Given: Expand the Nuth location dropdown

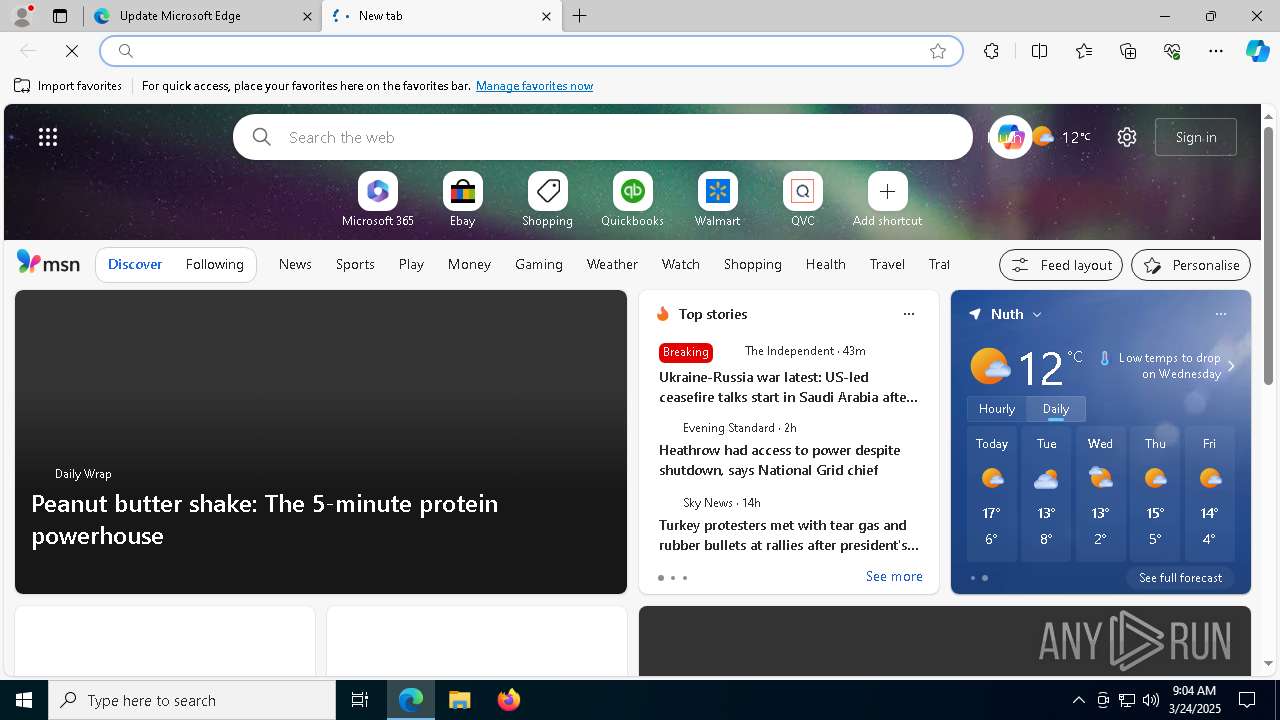Looking at the screenshot, I should [x=1037, y=314].
